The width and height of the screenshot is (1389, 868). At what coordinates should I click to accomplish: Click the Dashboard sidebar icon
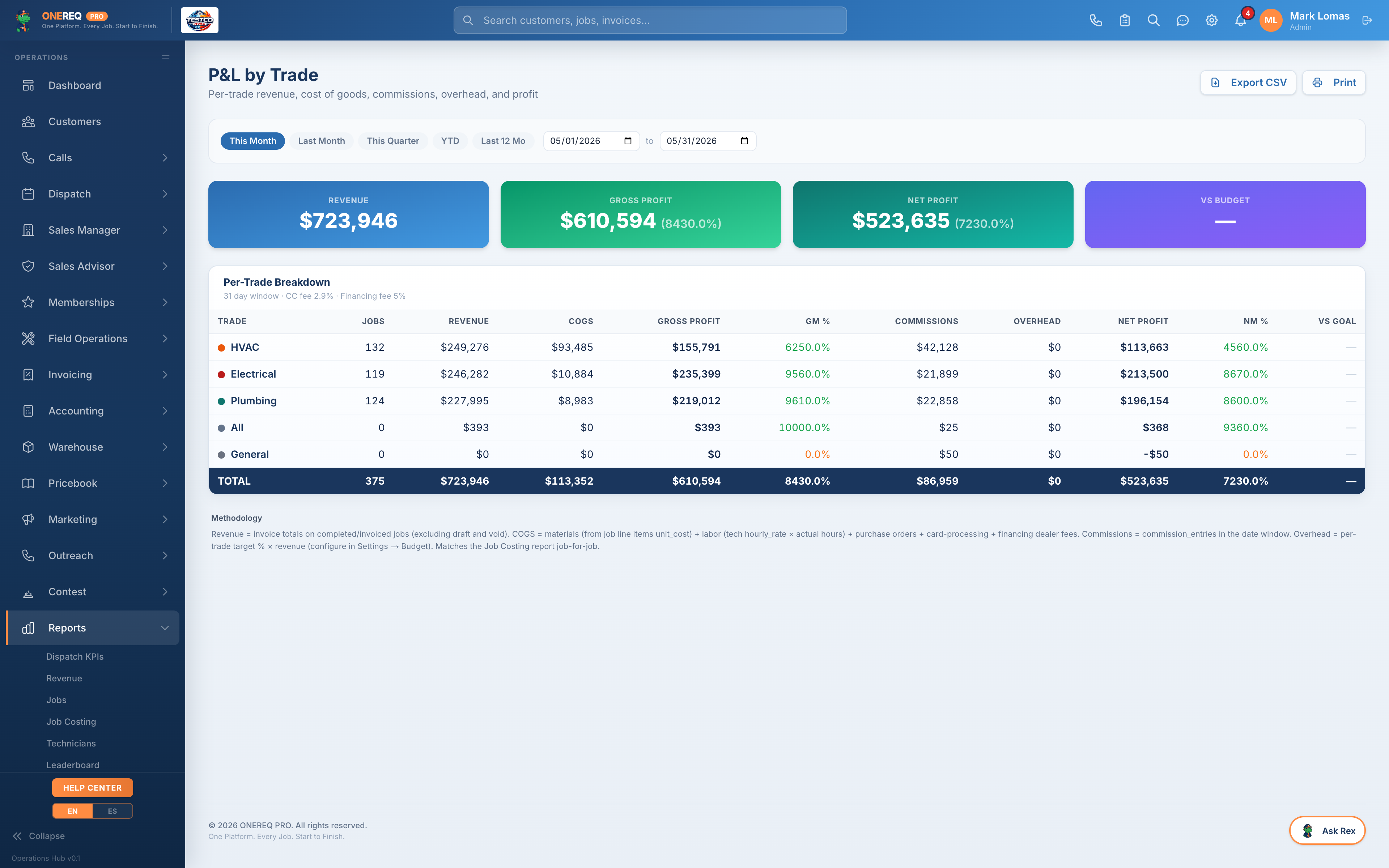28,86
